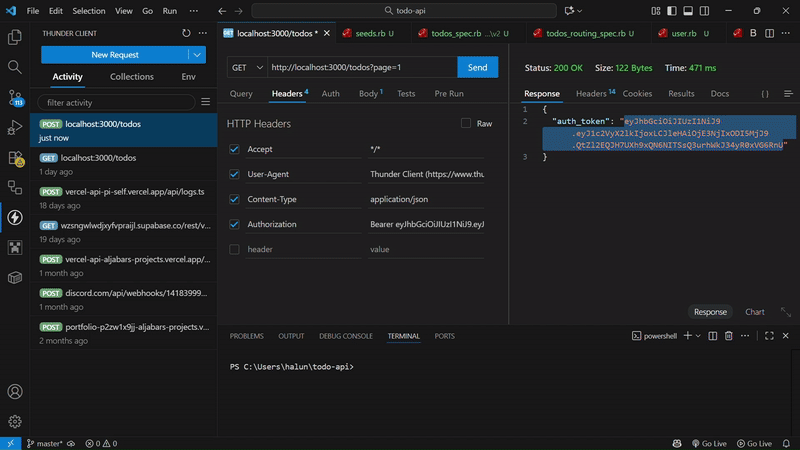Uncheck the Accept header checkbox
Image resolution: width=800 pixels, height=450 pixels.
point(234,149)
